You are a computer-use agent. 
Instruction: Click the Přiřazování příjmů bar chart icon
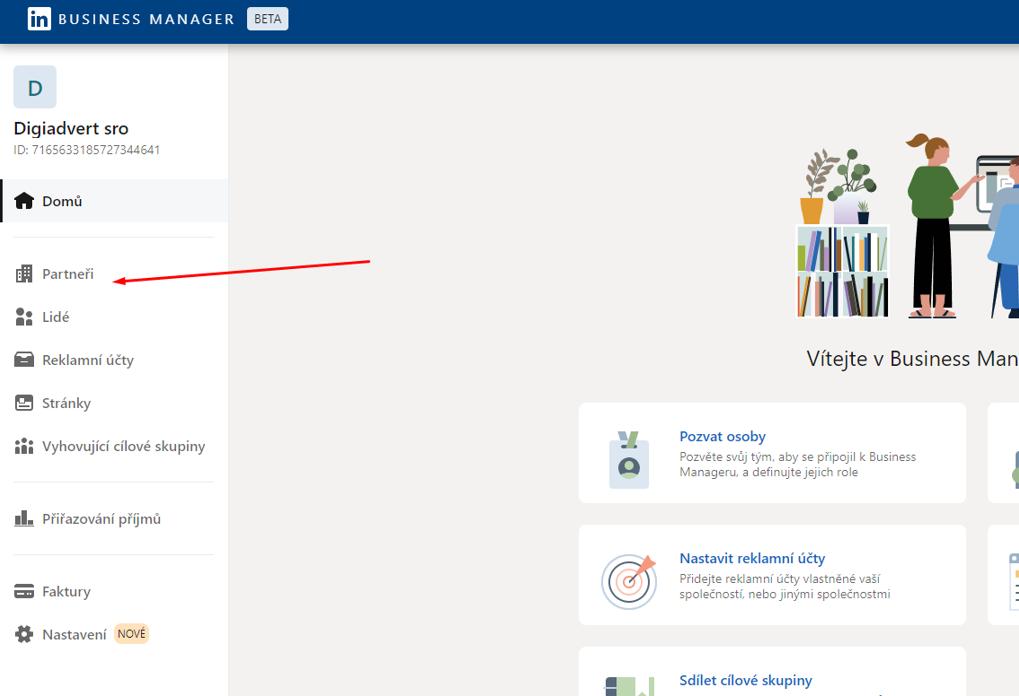[22, 518]
